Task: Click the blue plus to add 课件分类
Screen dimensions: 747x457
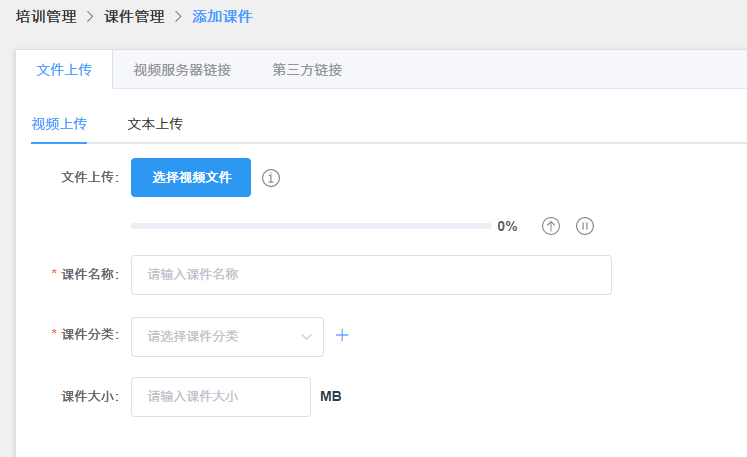Action: (342, 335)
